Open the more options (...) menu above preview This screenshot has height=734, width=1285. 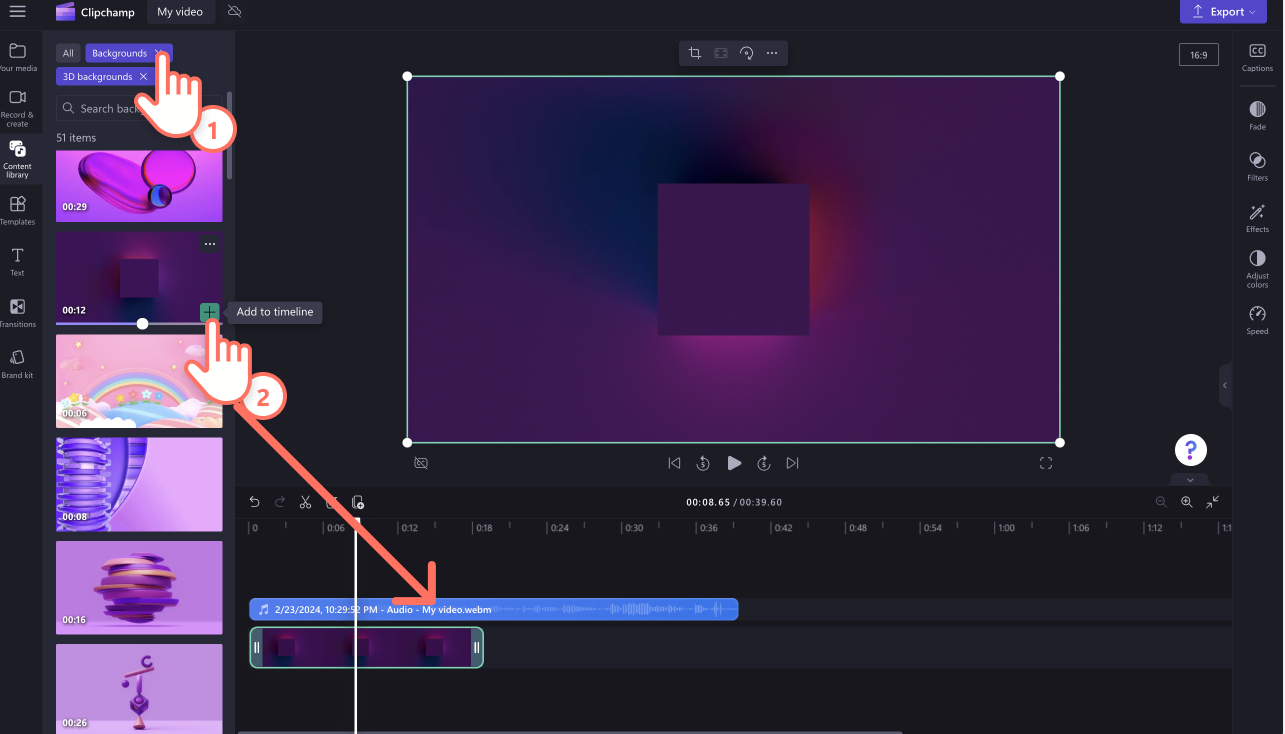[773, 52]
